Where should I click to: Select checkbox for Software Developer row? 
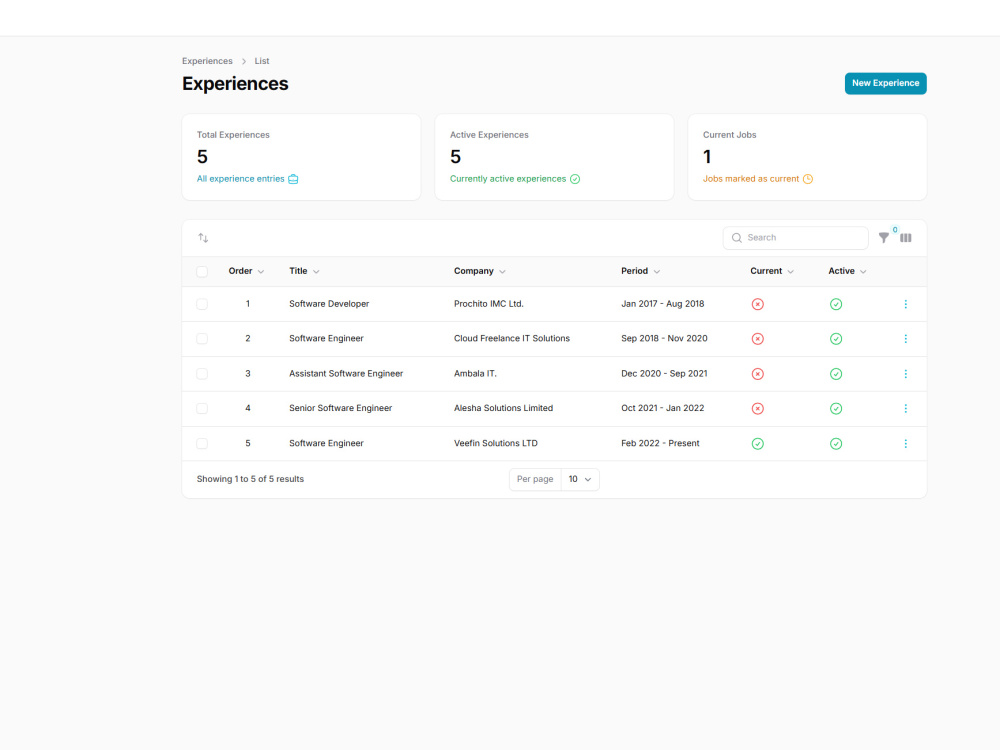pyautogui.click(x=202, y=304)
